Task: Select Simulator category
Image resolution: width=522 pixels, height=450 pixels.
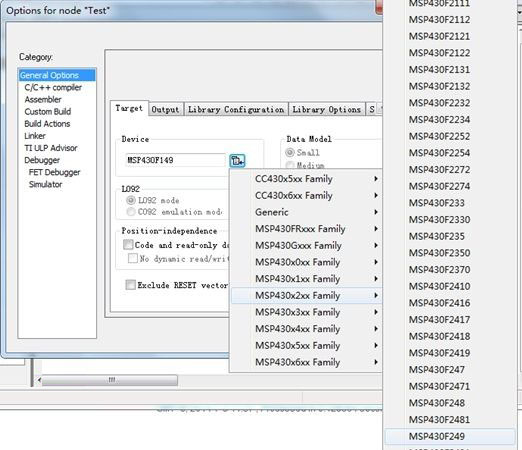Action: pyautogui.click(x=45, y=184)
